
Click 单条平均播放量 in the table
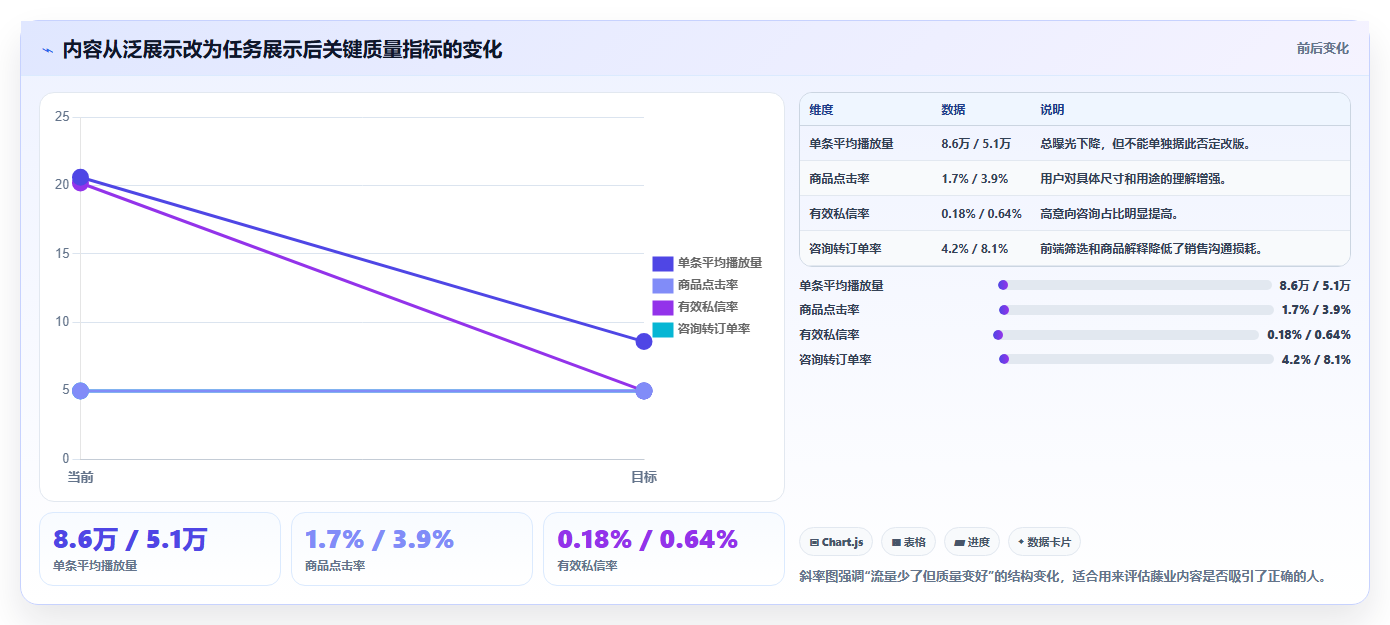(x=851, y=144)
